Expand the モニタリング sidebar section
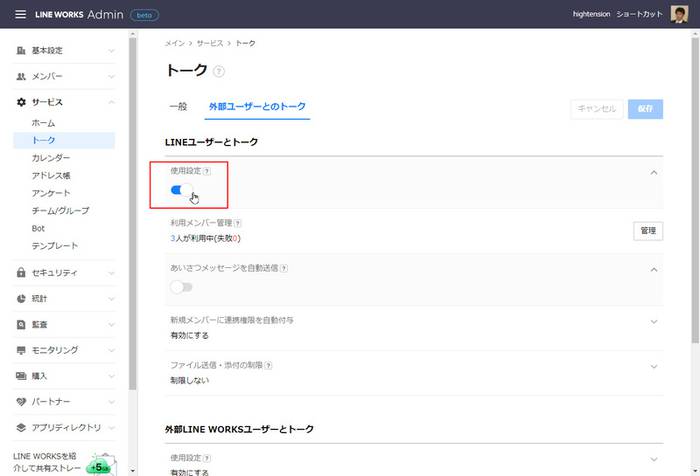 [x=111, y=351]
